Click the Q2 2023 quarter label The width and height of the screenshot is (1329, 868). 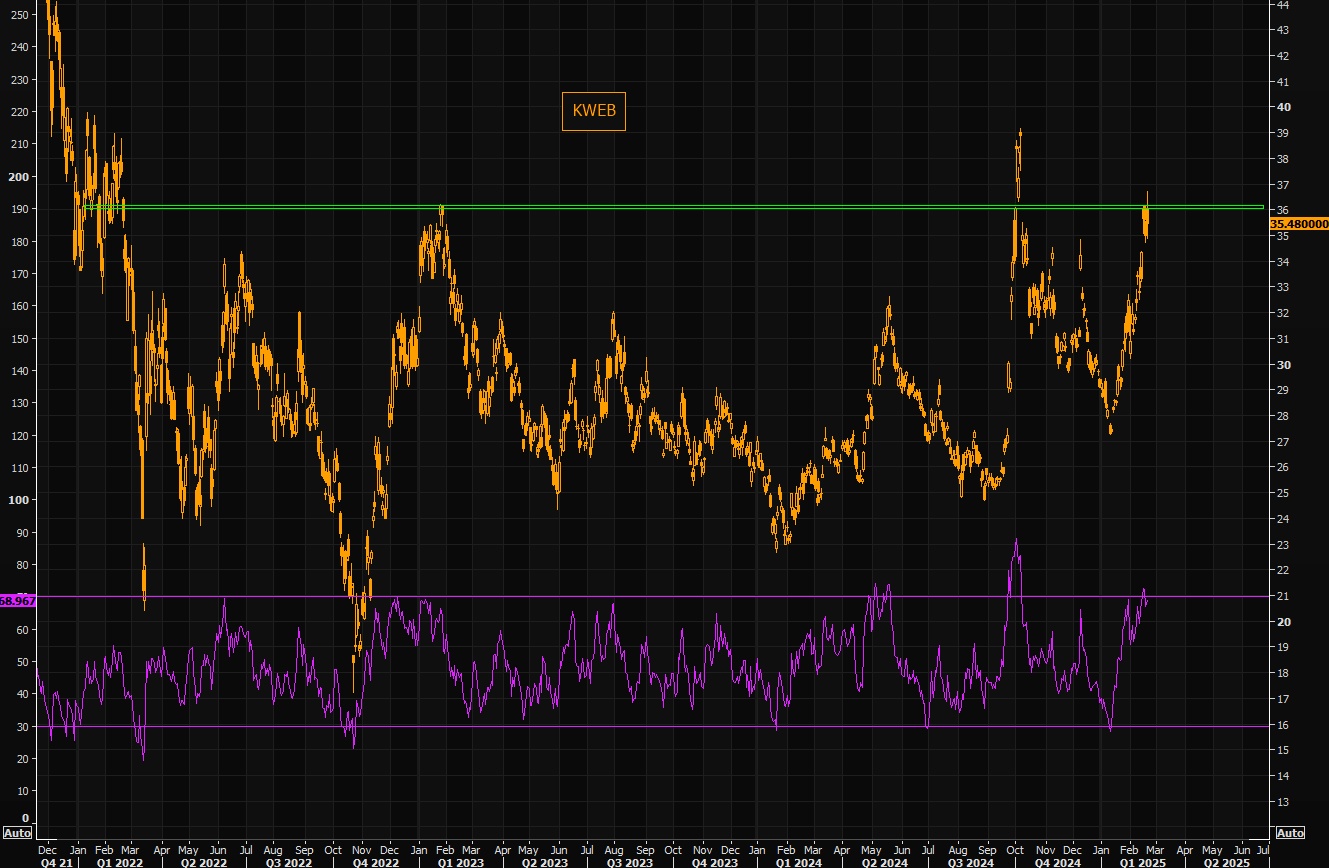coord(545,861)
